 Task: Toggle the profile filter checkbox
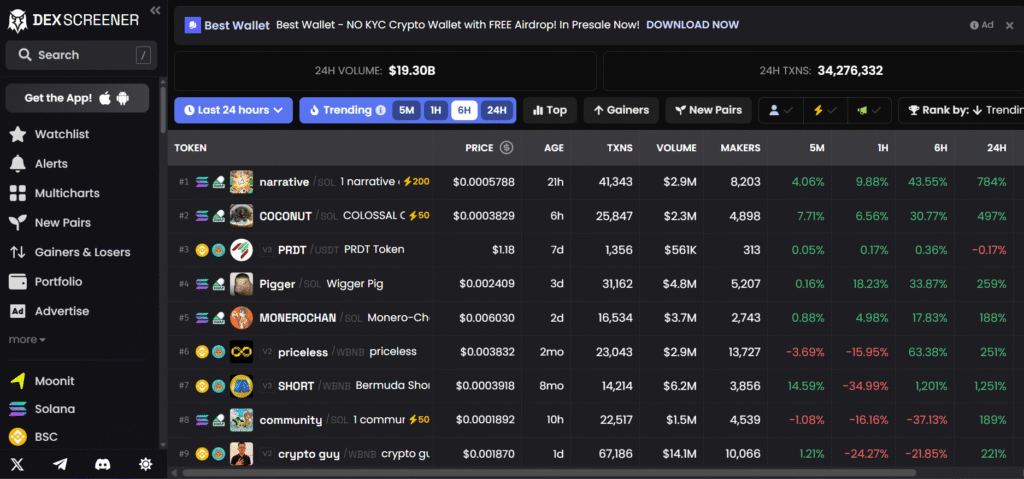[x=781, y=110]
